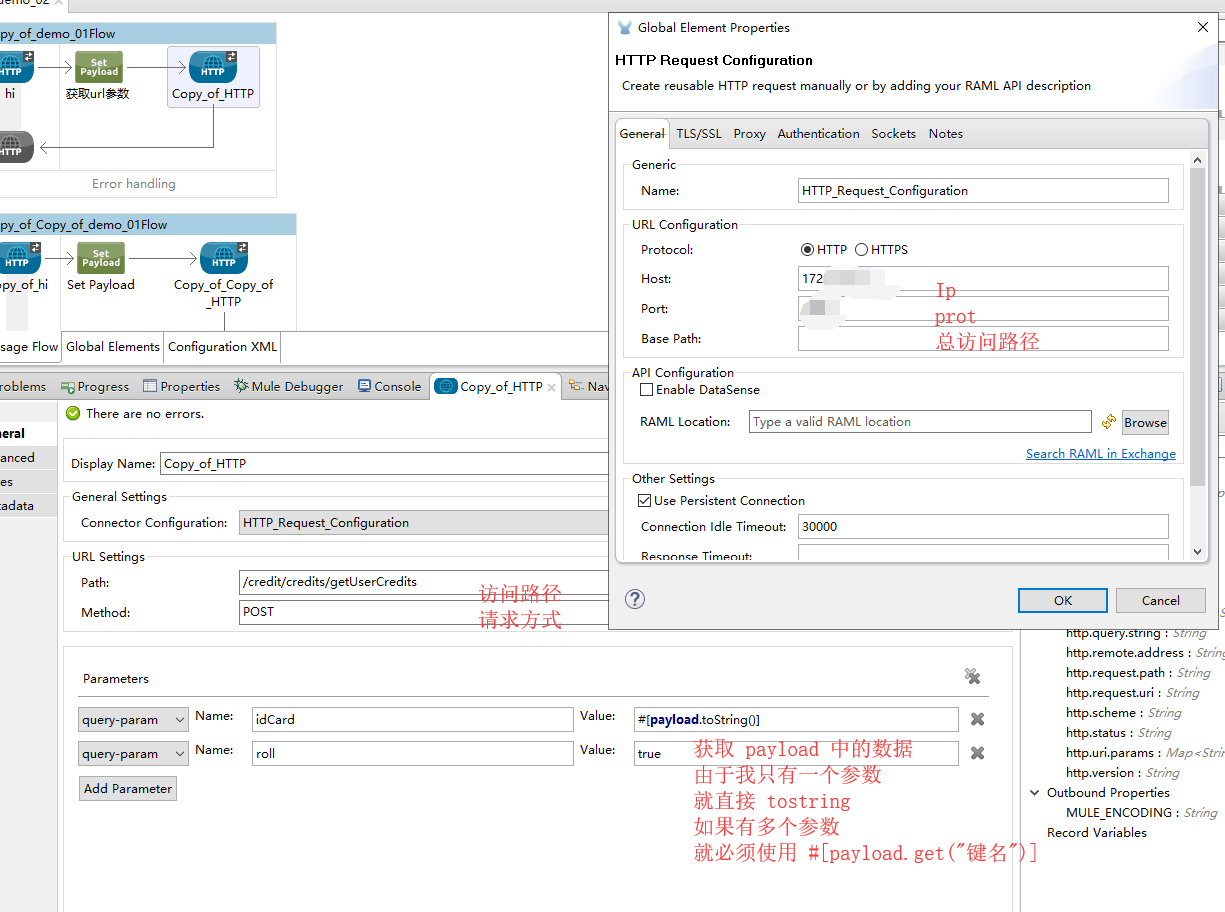
Task: Open the Console view tab
Action: click(x=390, y=387)
